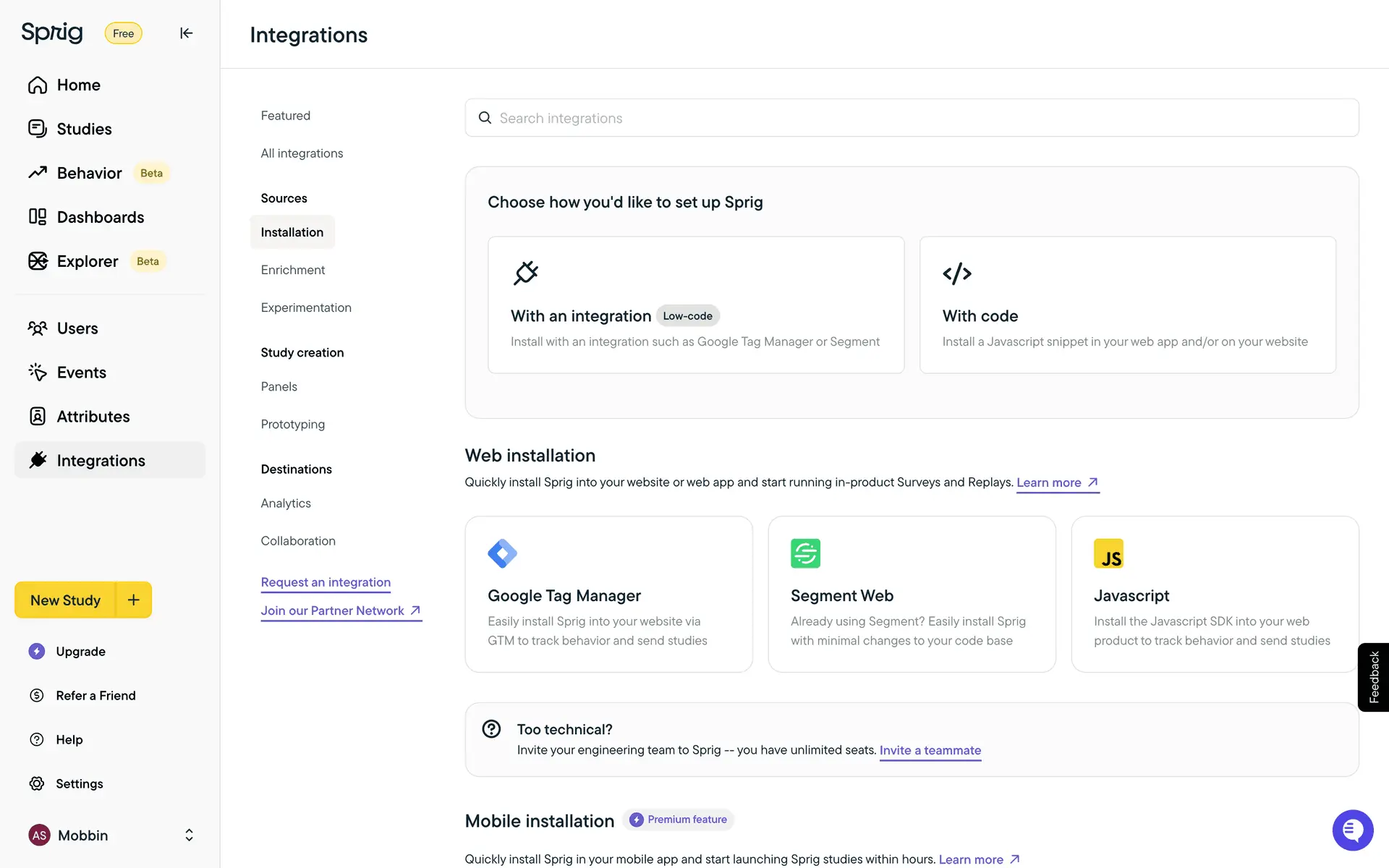
Task: Open the chat support bubble
Action: click(x=1352, y=830)
